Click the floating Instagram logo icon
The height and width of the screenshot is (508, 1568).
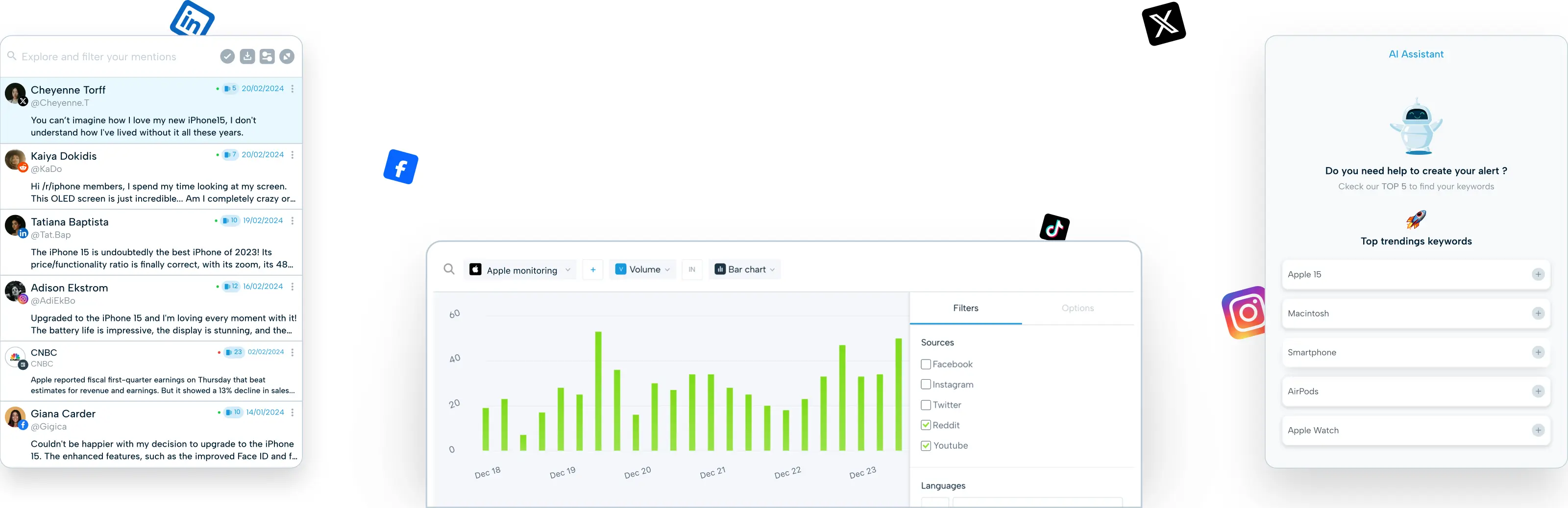(x=1244, y=312)
